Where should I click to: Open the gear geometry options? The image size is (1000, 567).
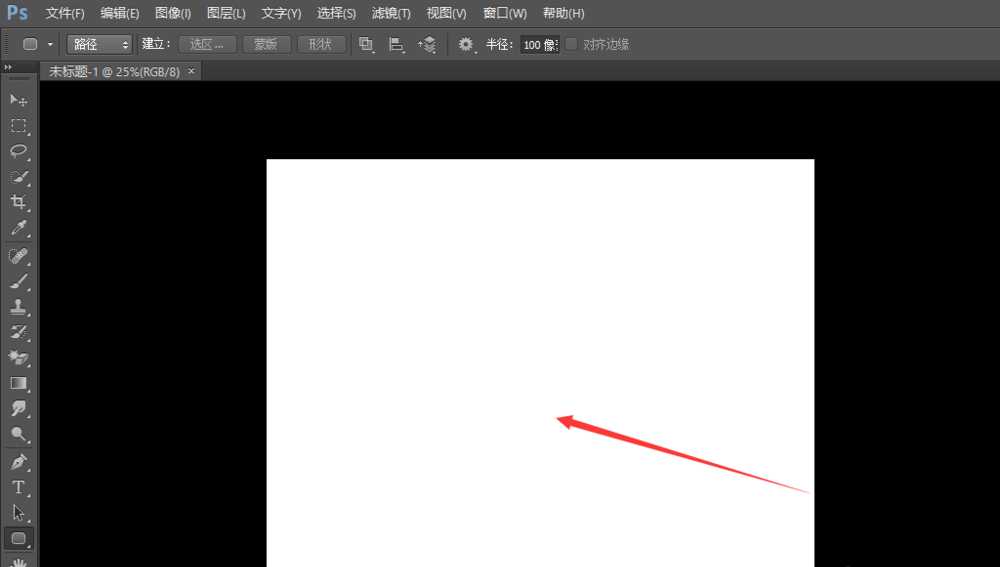(466, 44)
